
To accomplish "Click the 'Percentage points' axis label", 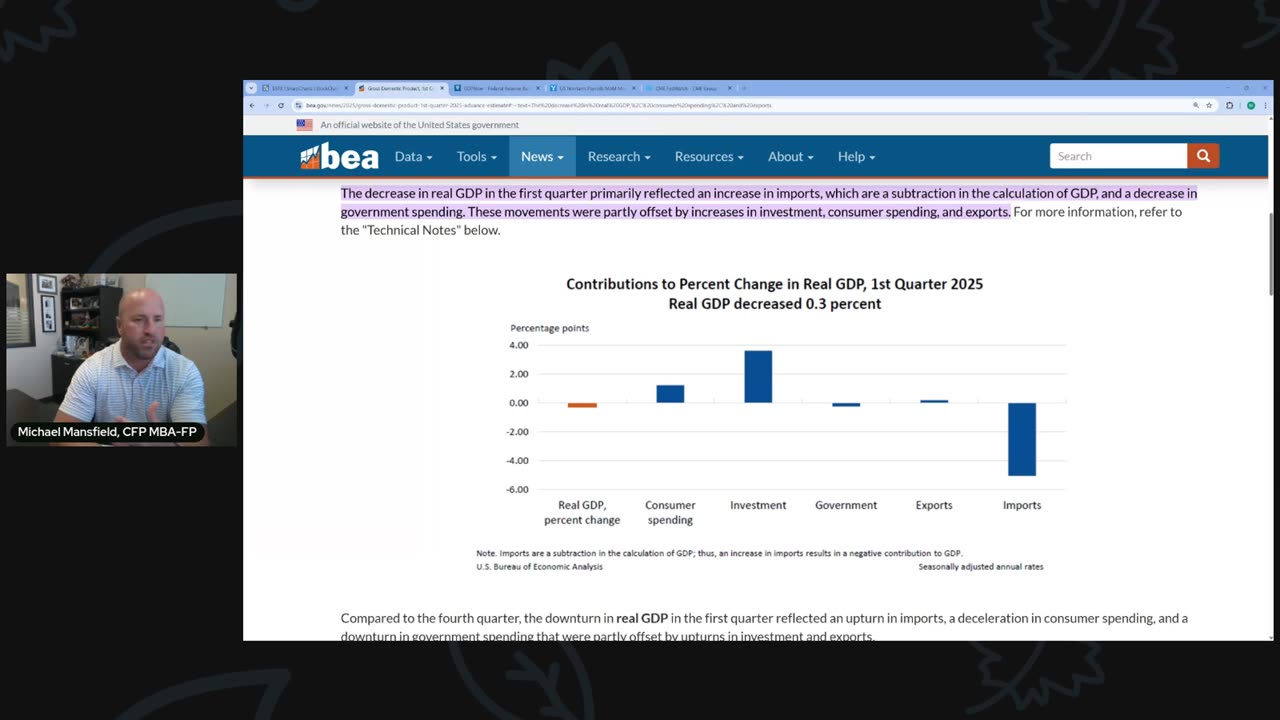I will tap(550, 328).
